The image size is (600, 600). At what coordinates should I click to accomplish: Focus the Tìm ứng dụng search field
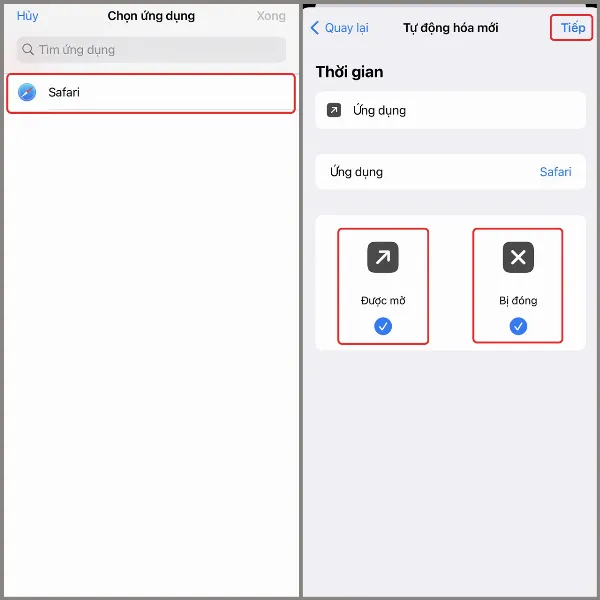pos(151,49)
